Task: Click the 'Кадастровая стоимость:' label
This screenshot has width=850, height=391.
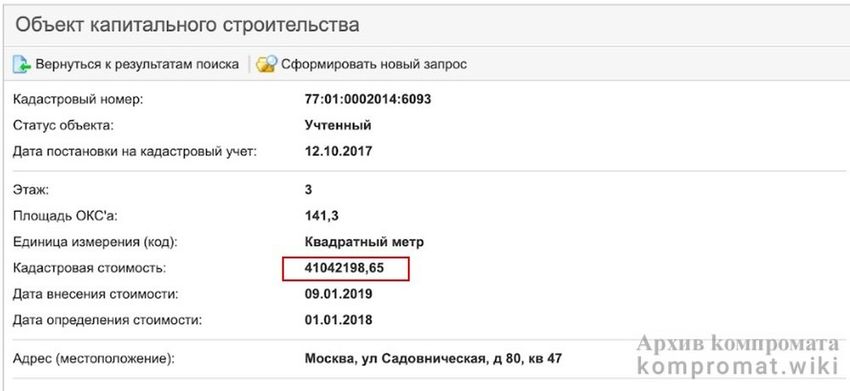Action: tap(89, 268)
